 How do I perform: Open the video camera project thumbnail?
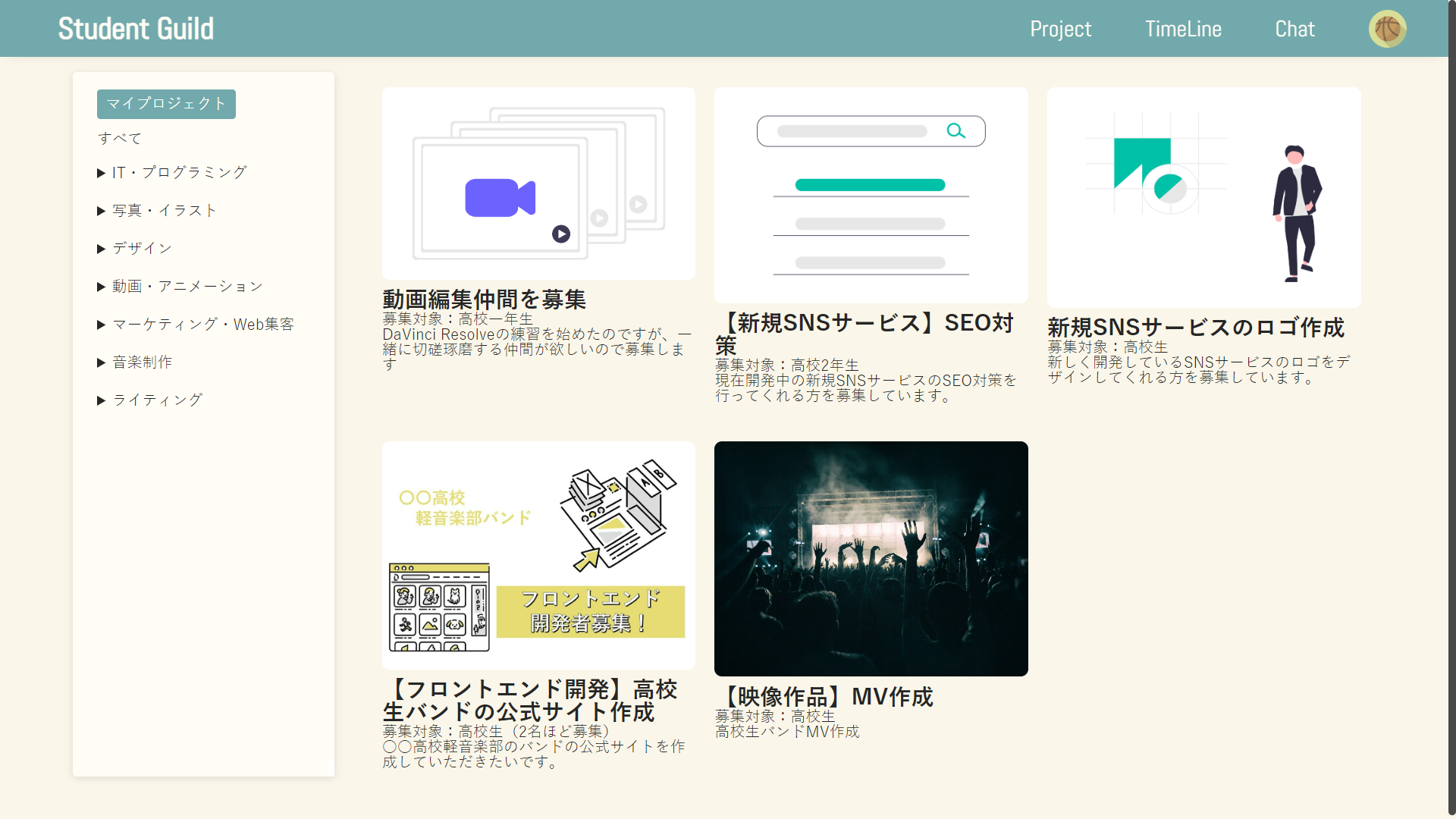tap(538, 184)
